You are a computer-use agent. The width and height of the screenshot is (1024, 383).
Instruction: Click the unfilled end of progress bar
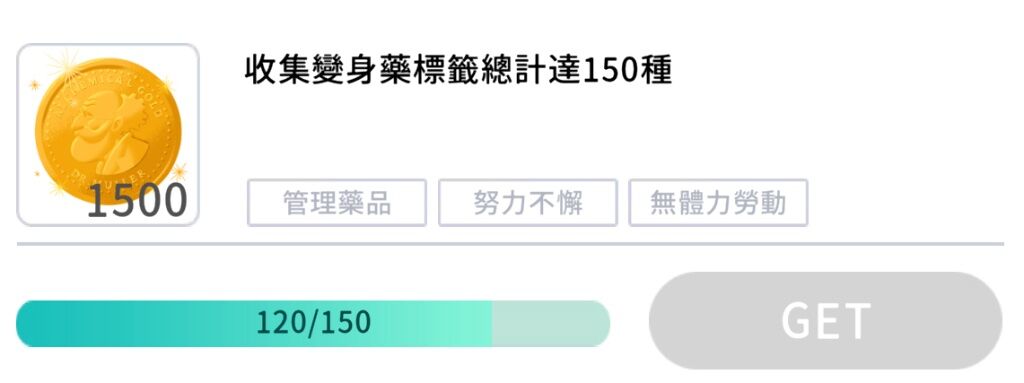(x=551, y=324)
